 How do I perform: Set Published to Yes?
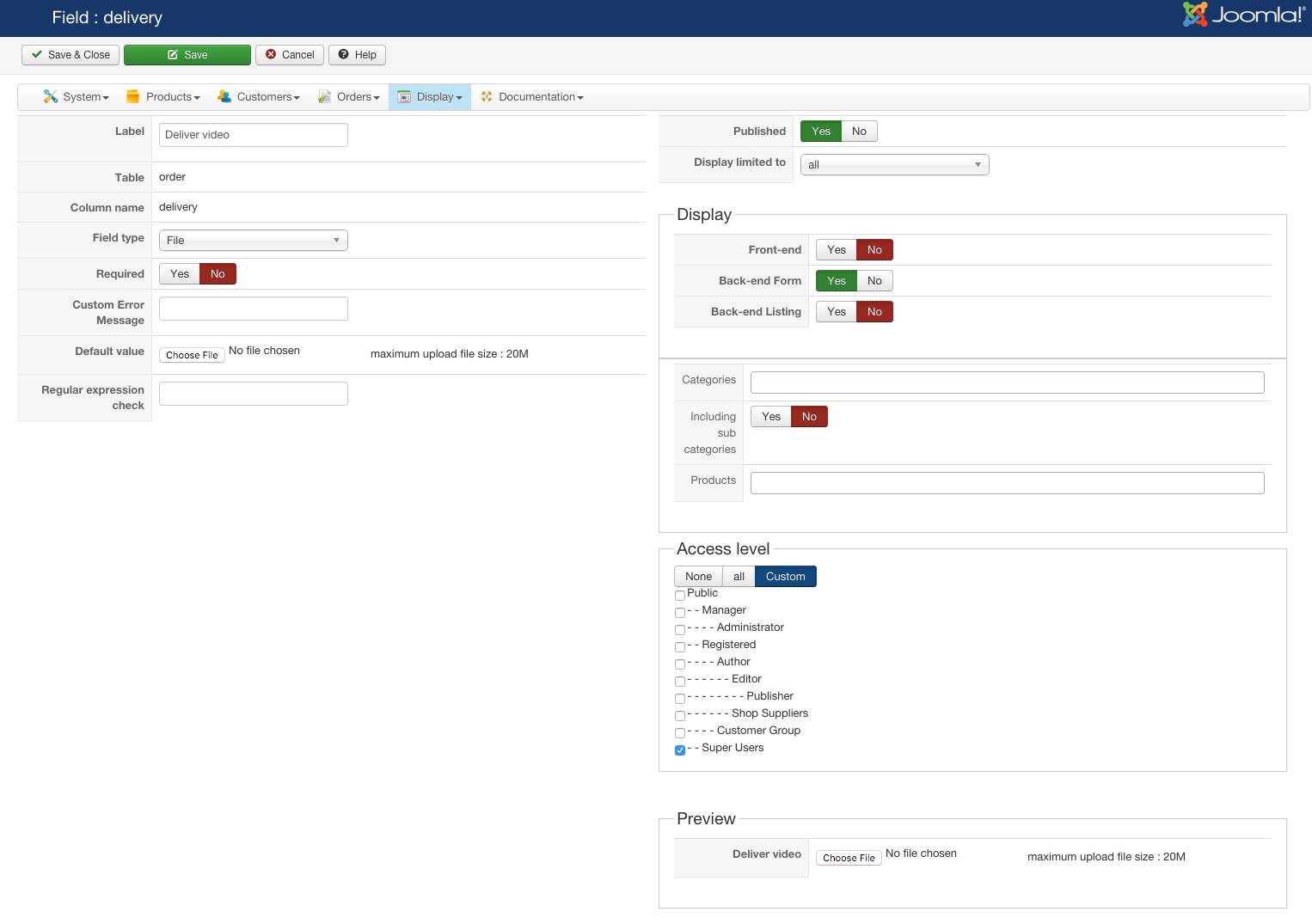821,132
